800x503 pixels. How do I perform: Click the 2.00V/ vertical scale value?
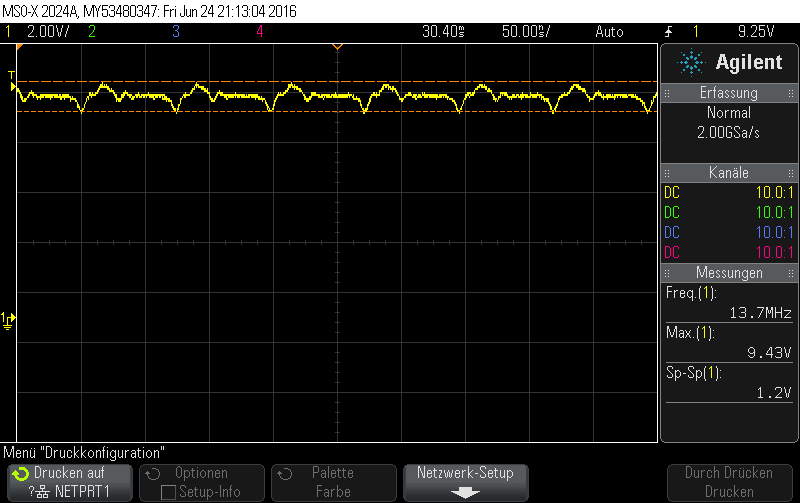tap(48, 32)
